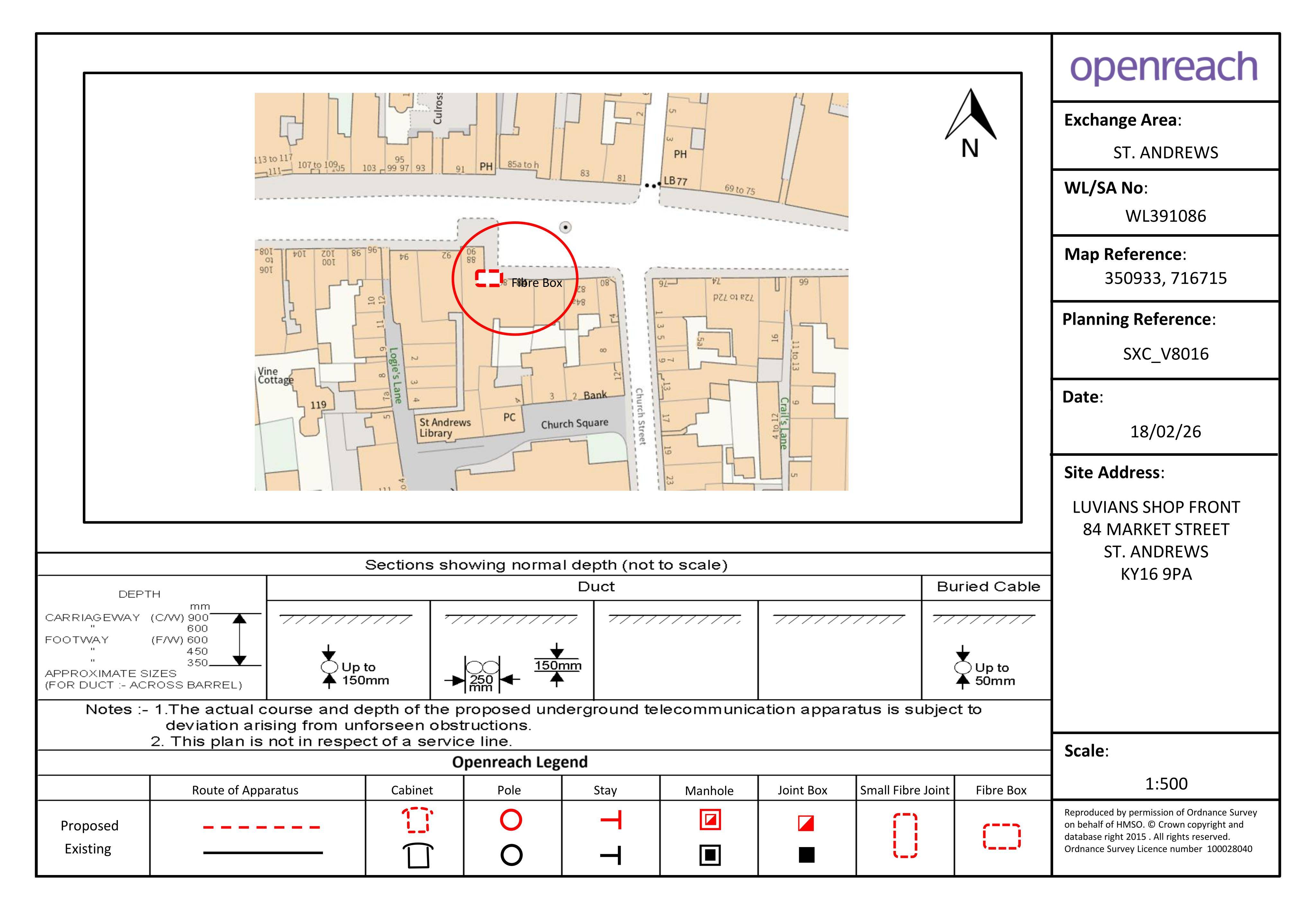Viewport: 1316px width, 911px height.
Task: Click the Buried Cable section header
Action: (x=988, y=587)
